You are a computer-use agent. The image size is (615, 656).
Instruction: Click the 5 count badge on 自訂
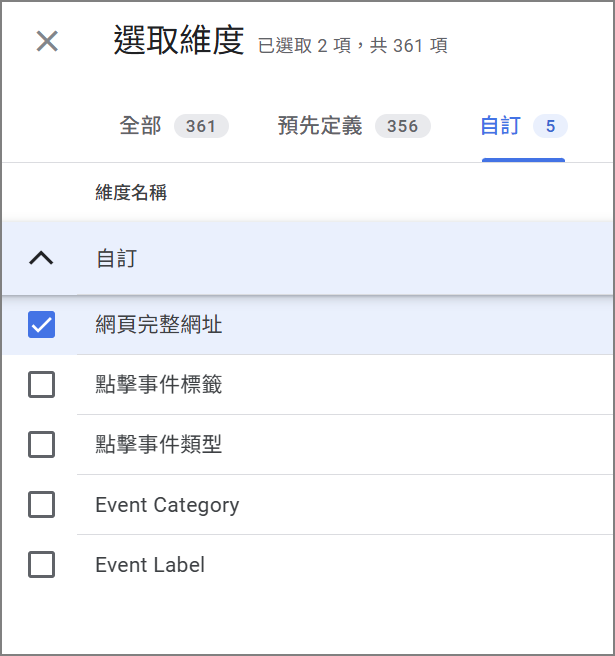point(550,127)
